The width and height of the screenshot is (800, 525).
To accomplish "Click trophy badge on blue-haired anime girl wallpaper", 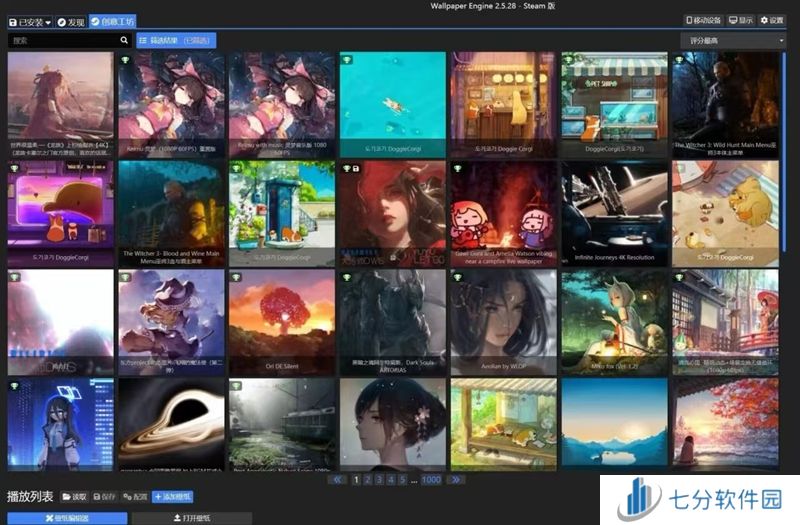I will [x=14, y=386].
